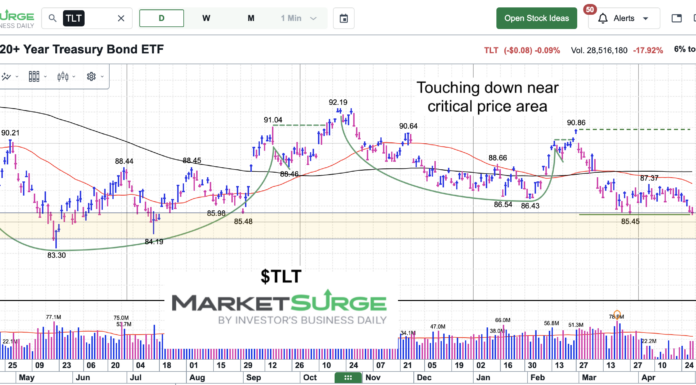Switch to the D daily chart tab
The width and height of the screenshot is (696, 385).
click(x=162, y=18)
